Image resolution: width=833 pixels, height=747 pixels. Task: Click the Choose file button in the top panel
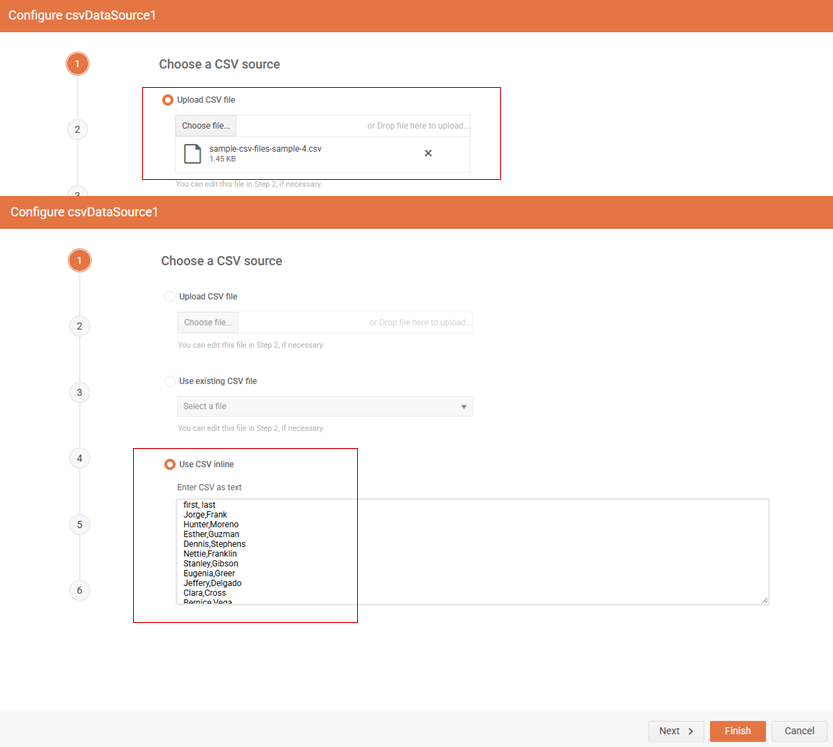(206, 126)
